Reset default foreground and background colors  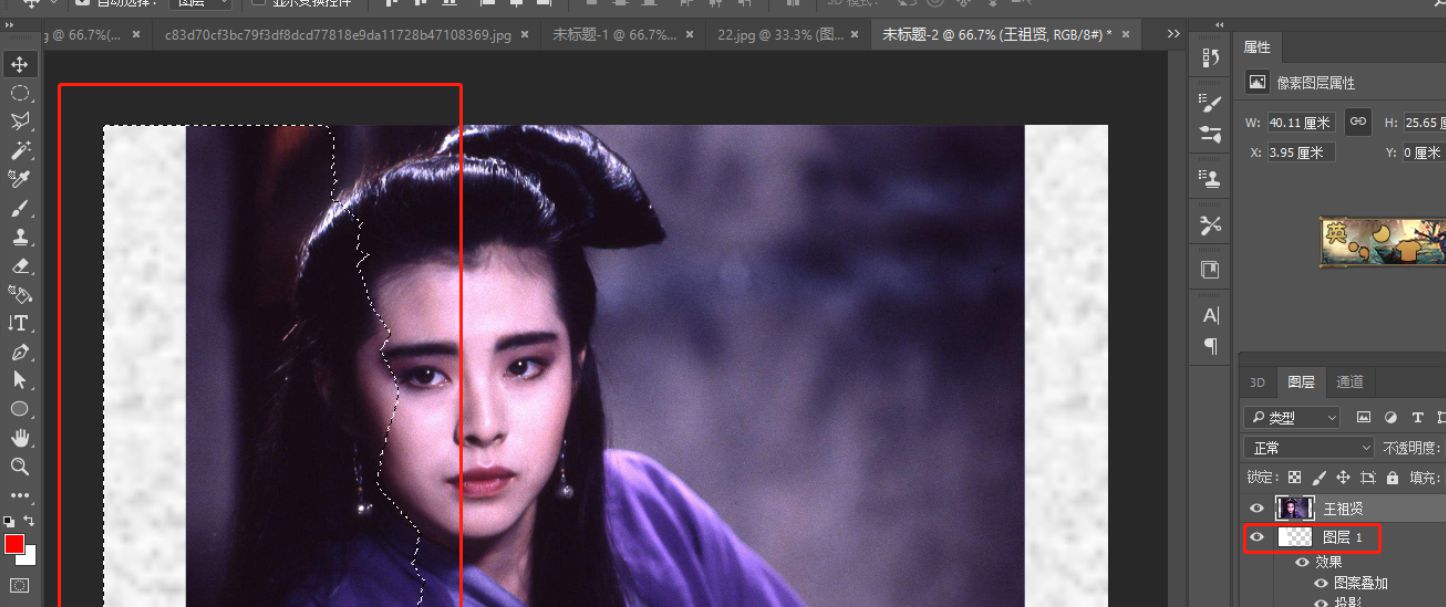[x=9, y=521]
